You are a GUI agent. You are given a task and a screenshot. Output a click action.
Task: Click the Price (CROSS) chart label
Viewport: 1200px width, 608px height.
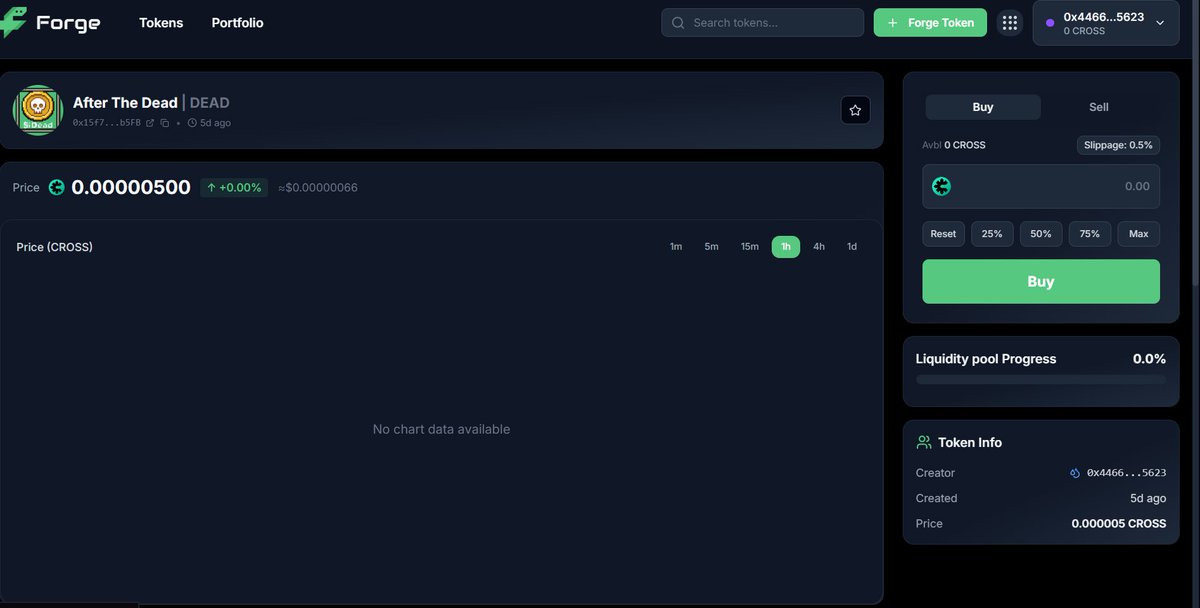[55, 247]
